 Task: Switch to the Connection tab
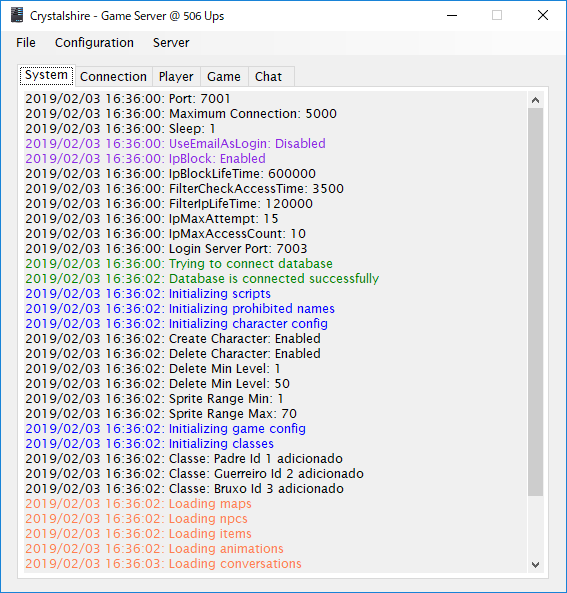pos(113,77)
